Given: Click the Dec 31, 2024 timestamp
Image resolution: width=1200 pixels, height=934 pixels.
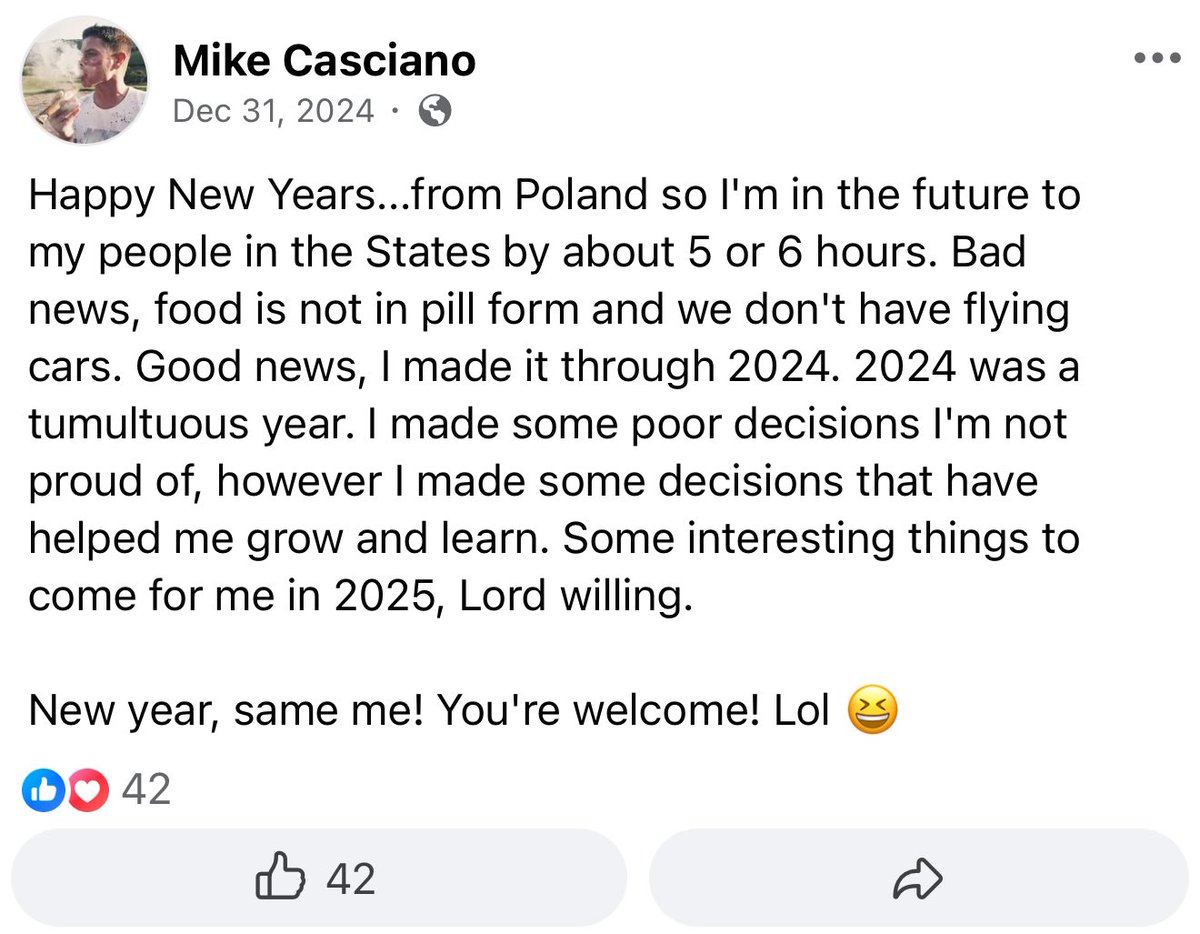Looking at the screenshot, I should coord(273,111).
